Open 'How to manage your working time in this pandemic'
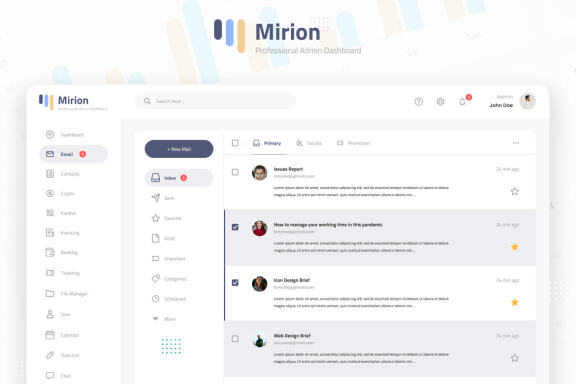 328,225
